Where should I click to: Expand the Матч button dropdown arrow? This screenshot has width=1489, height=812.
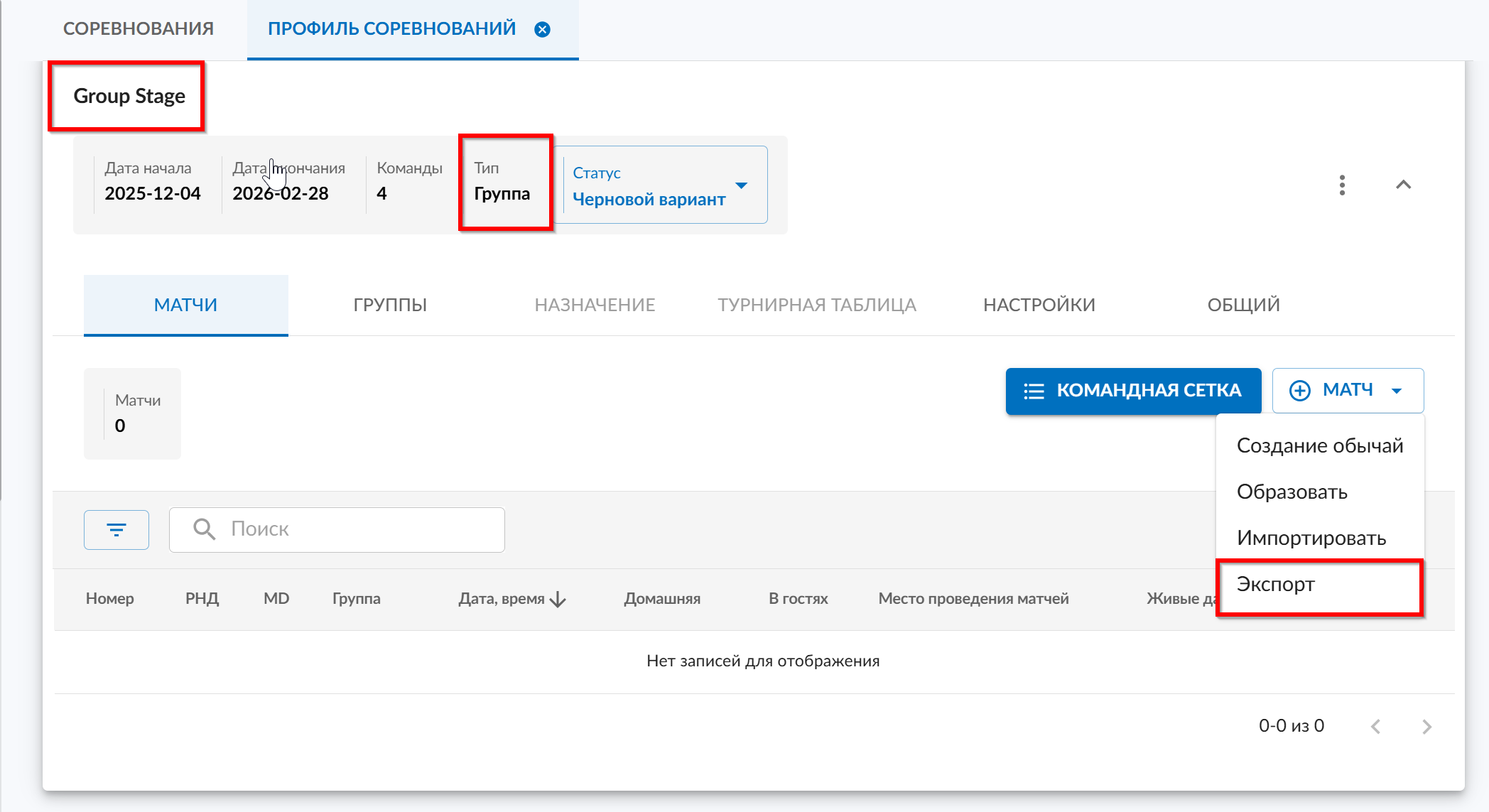(1397, 391)
